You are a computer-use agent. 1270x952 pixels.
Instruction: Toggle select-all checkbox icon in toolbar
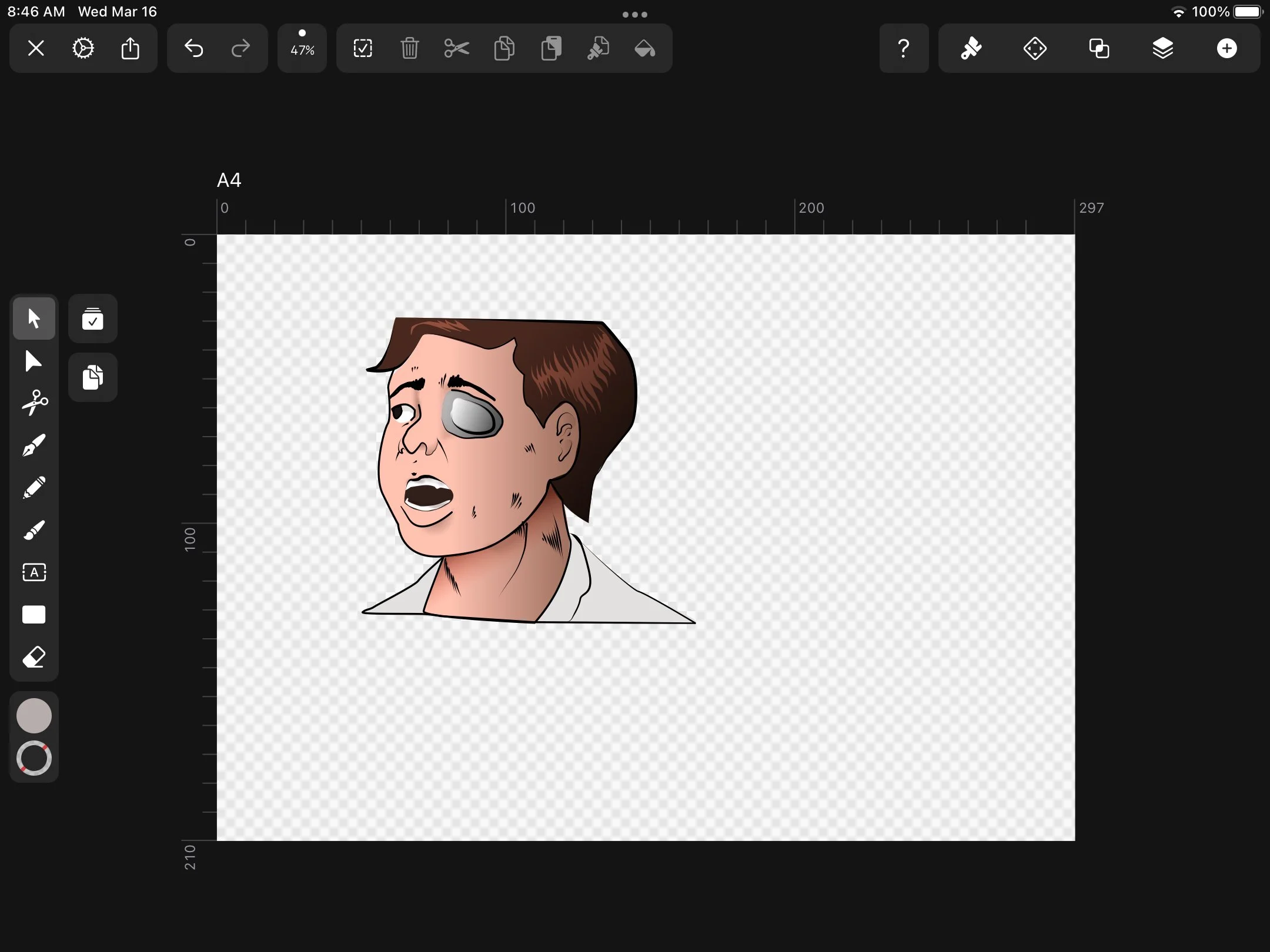[363, 48]
